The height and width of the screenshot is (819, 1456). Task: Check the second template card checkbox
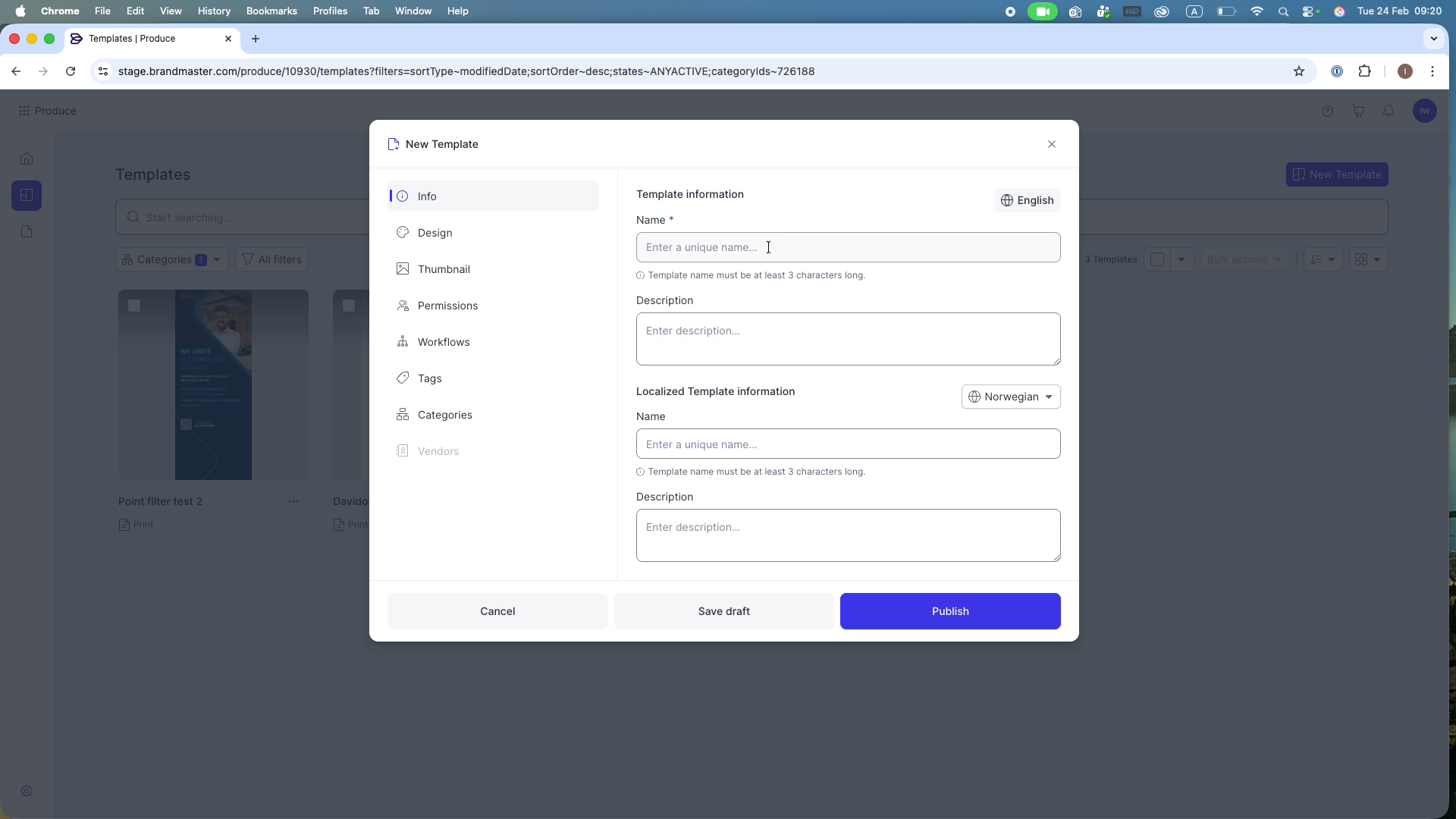coord(349,306)
